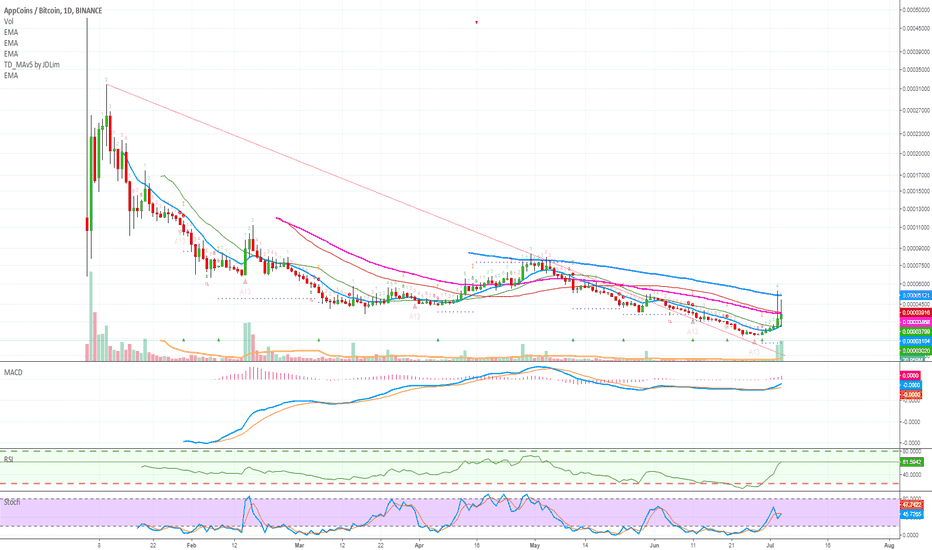Click the Mar label on the time axis
The width and height of the screenshot is (932, 550).
299,545
